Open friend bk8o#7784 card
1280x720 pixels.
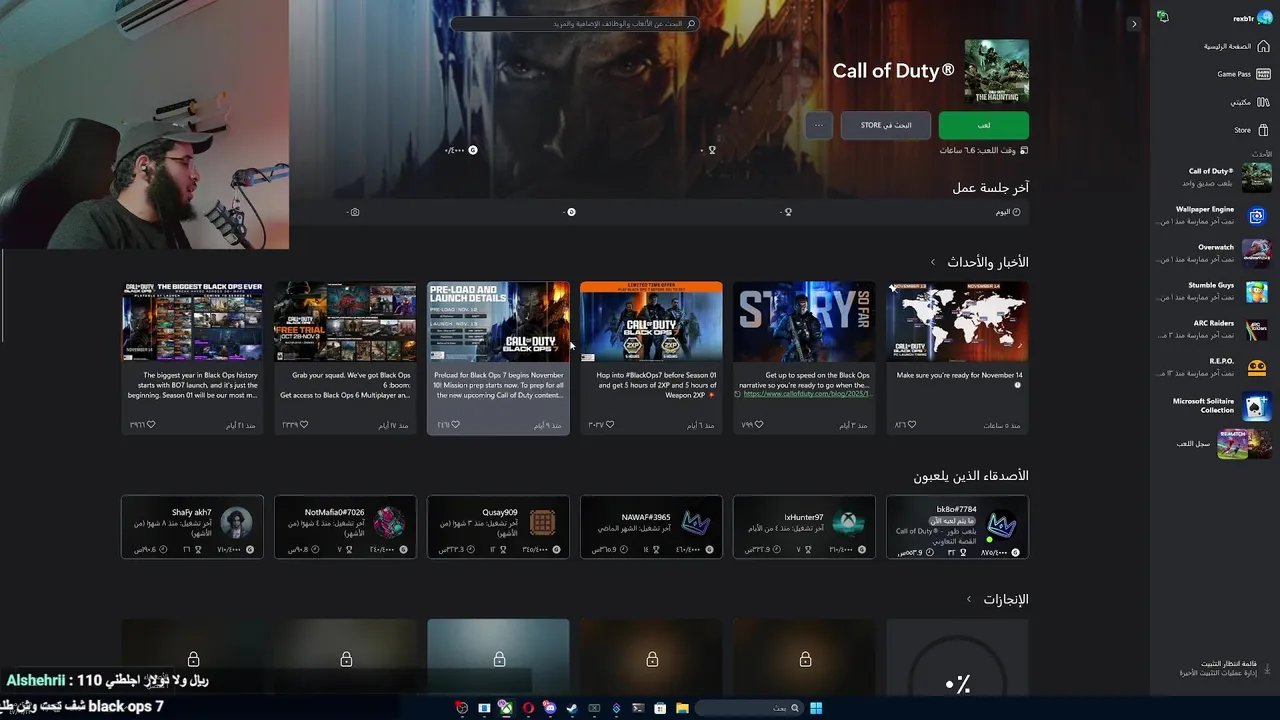(957, 527)
